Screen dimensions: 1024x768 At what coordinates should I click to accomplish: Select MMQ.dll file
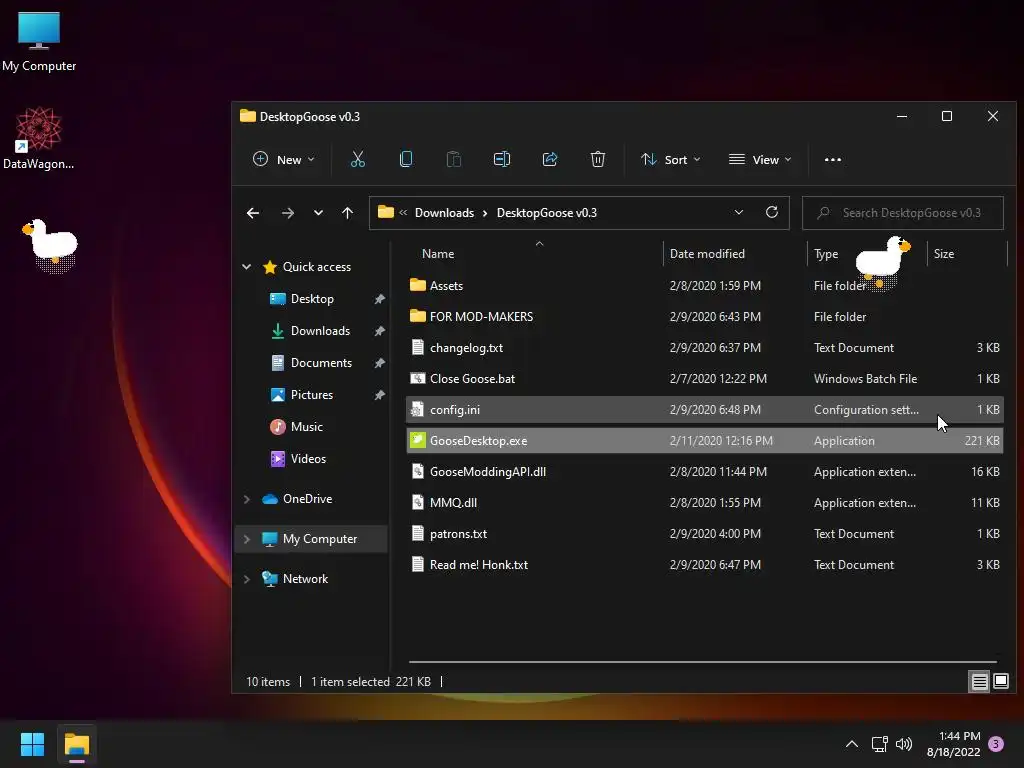(x=704, y=503)
